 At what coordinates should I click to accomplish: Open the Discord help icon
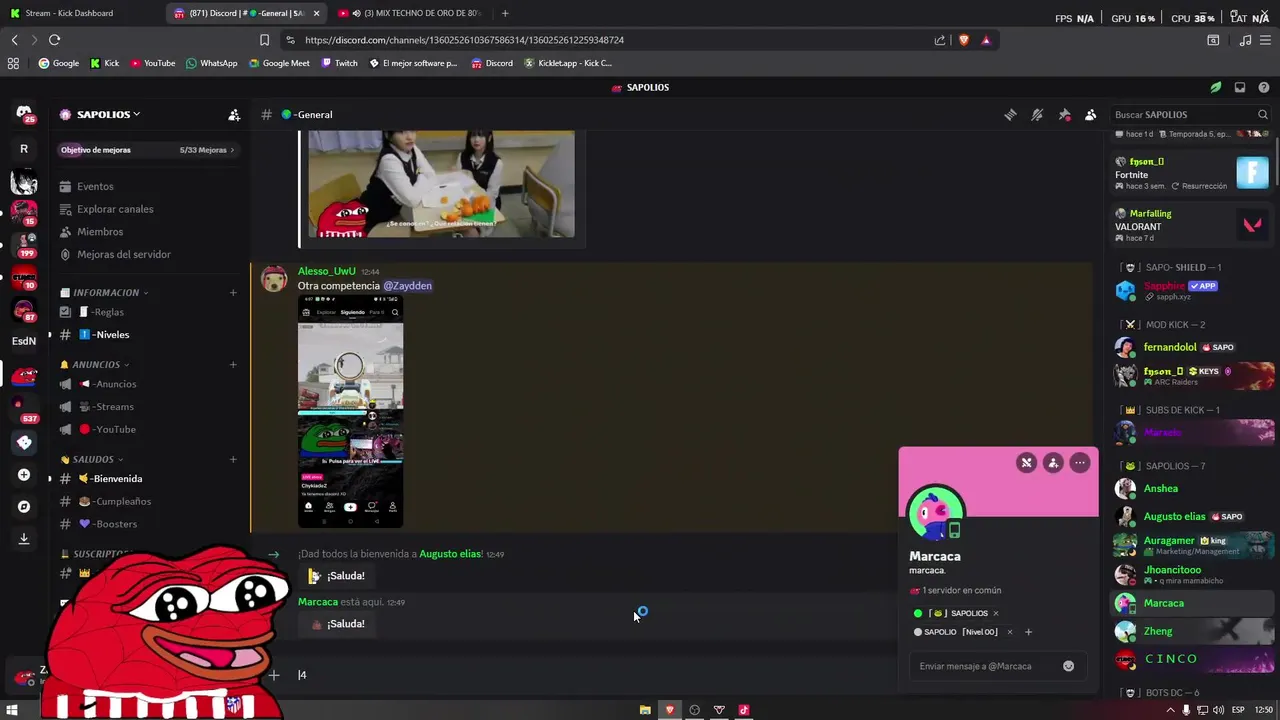[1264, 87]
